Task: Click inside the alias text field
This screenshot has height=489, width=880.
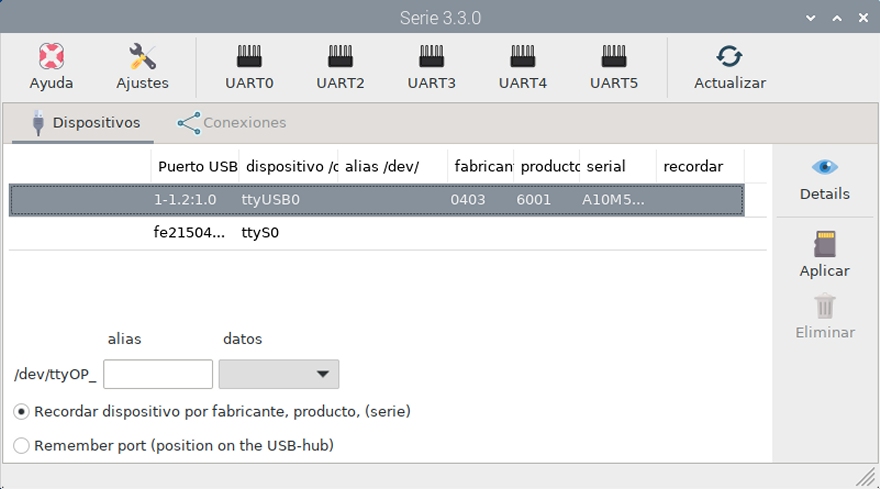Action: pyautogui.click(x=158, y=374)
